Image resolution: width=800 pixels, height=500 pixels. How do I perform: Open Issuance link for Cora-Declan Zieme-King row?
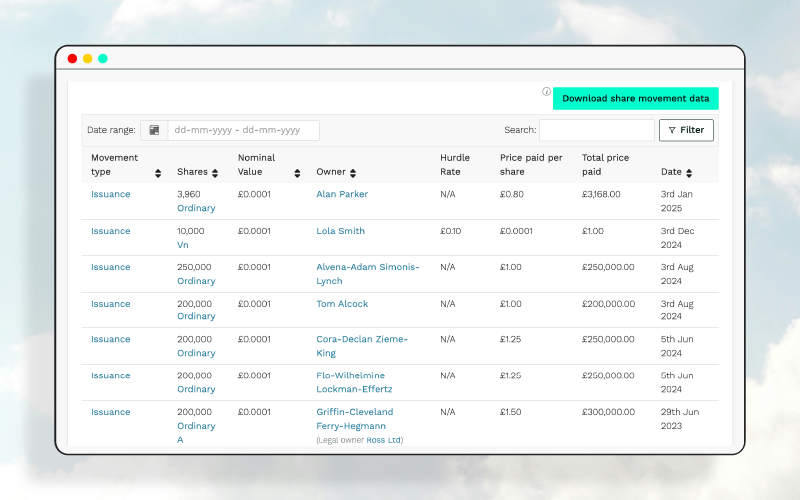[x=111, y=339]
